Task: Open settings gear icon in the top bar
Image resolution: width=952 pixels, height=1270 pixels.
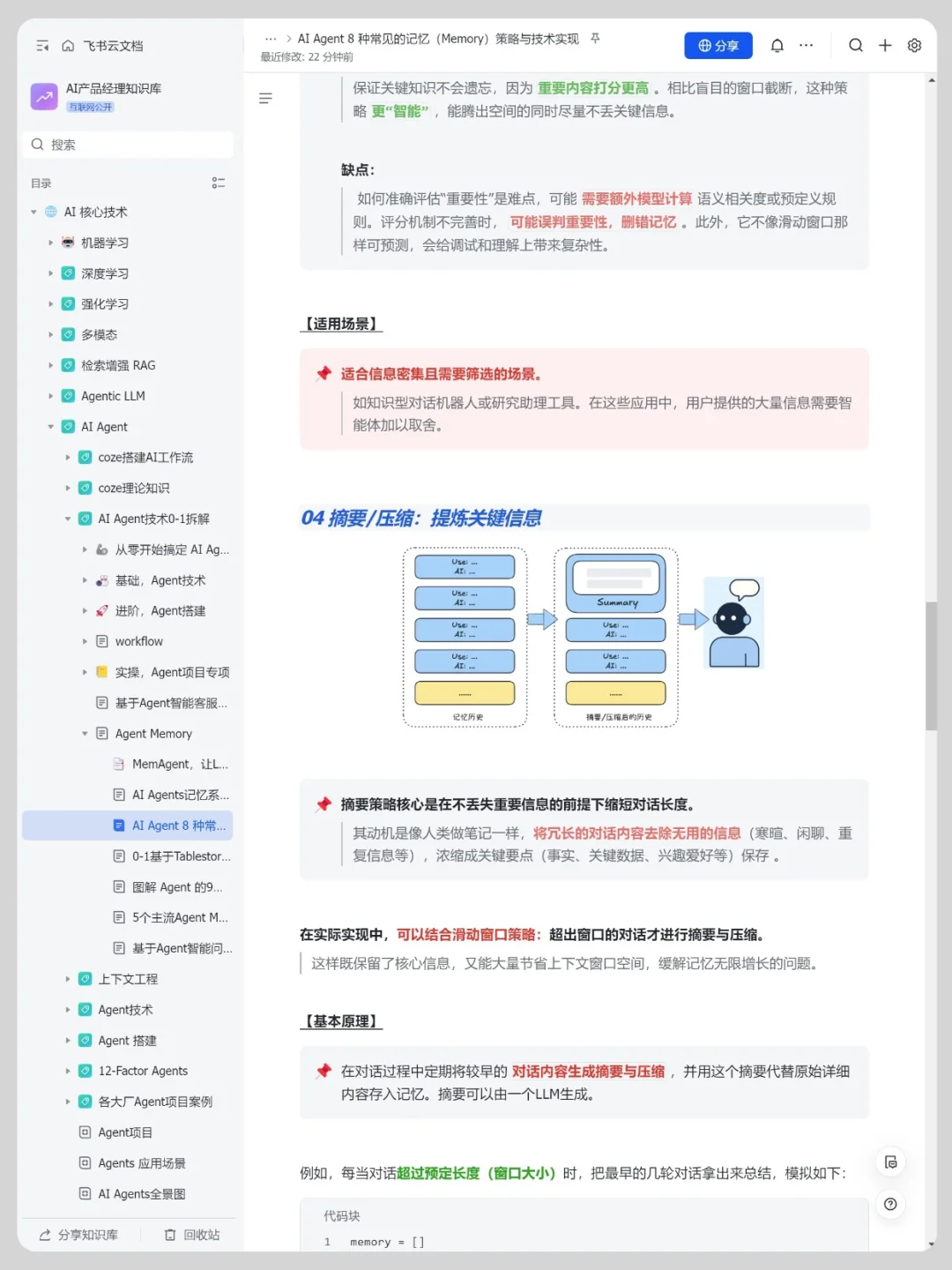Action: click(914, 46)
